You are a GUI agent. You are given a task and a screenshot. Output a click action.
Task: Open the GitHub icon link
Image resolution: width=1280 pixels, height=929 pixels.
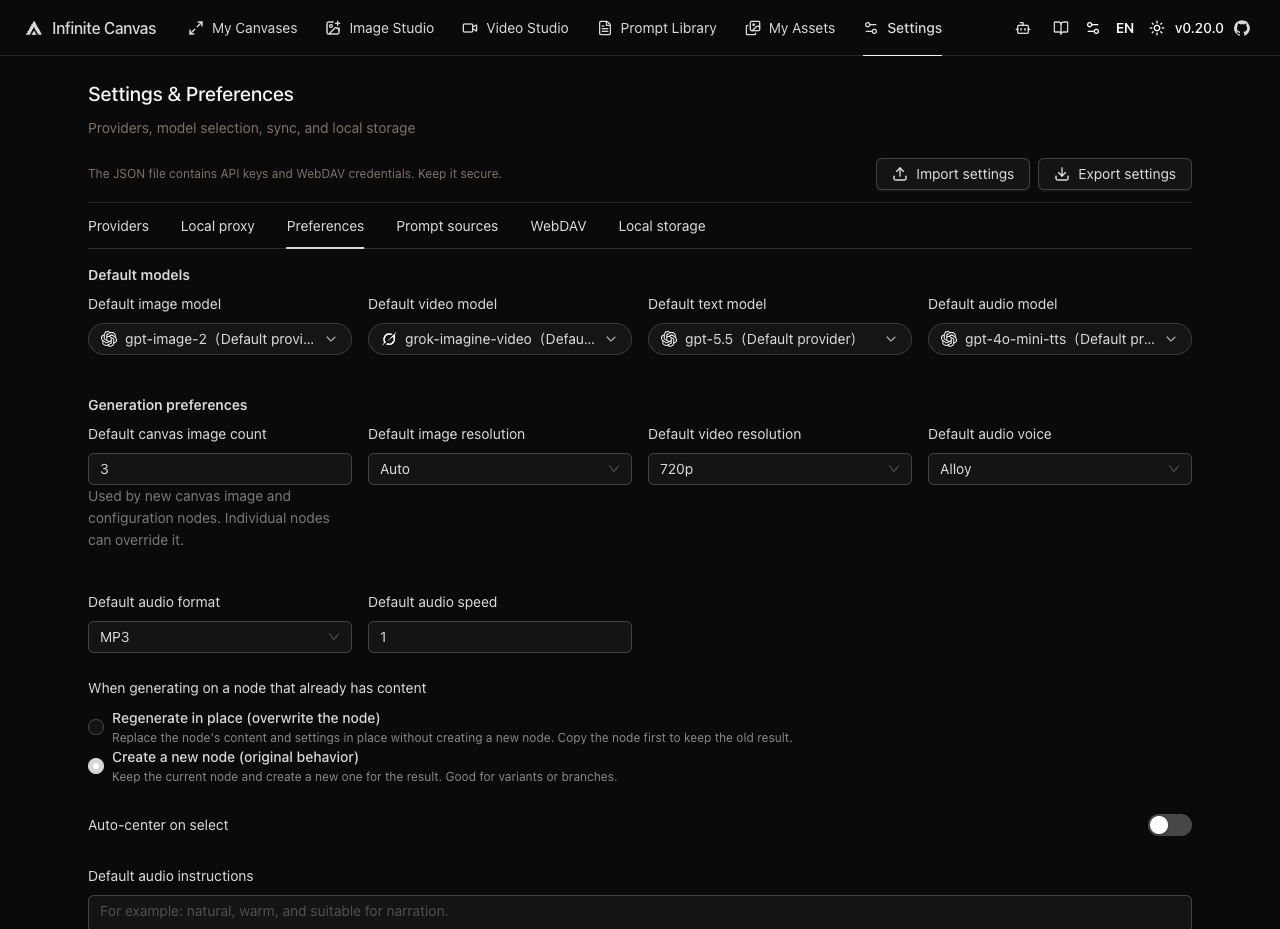pos(1242,28)
